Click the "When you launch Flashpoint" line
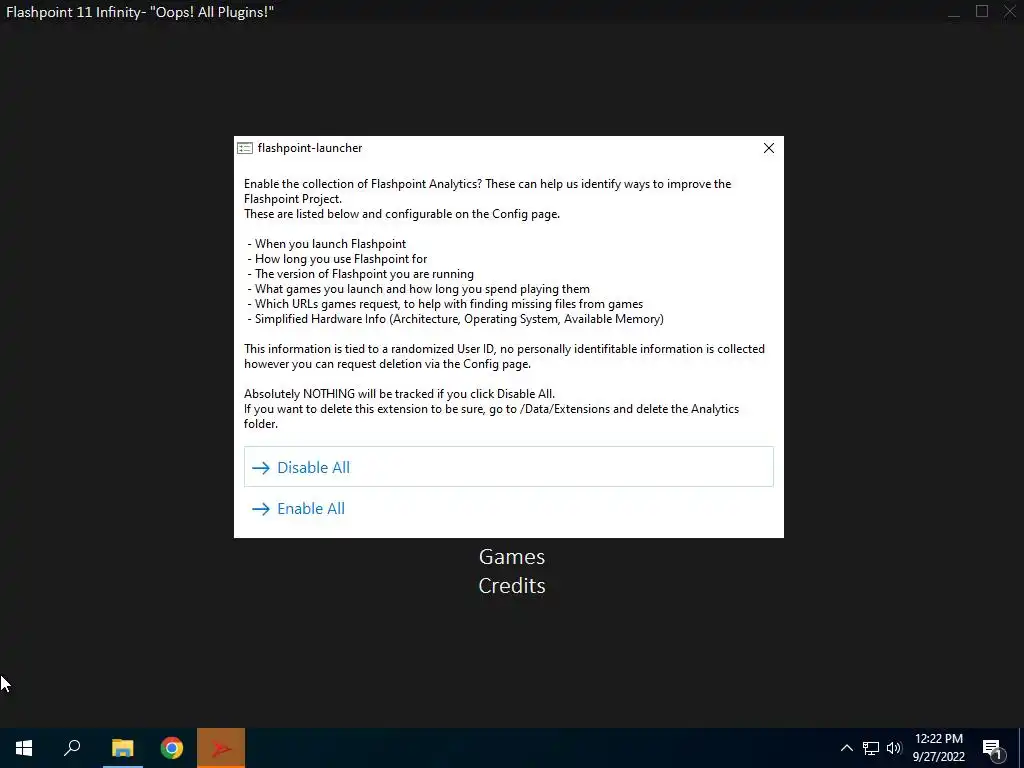1024x768 pixels. [x=327, y=244]
